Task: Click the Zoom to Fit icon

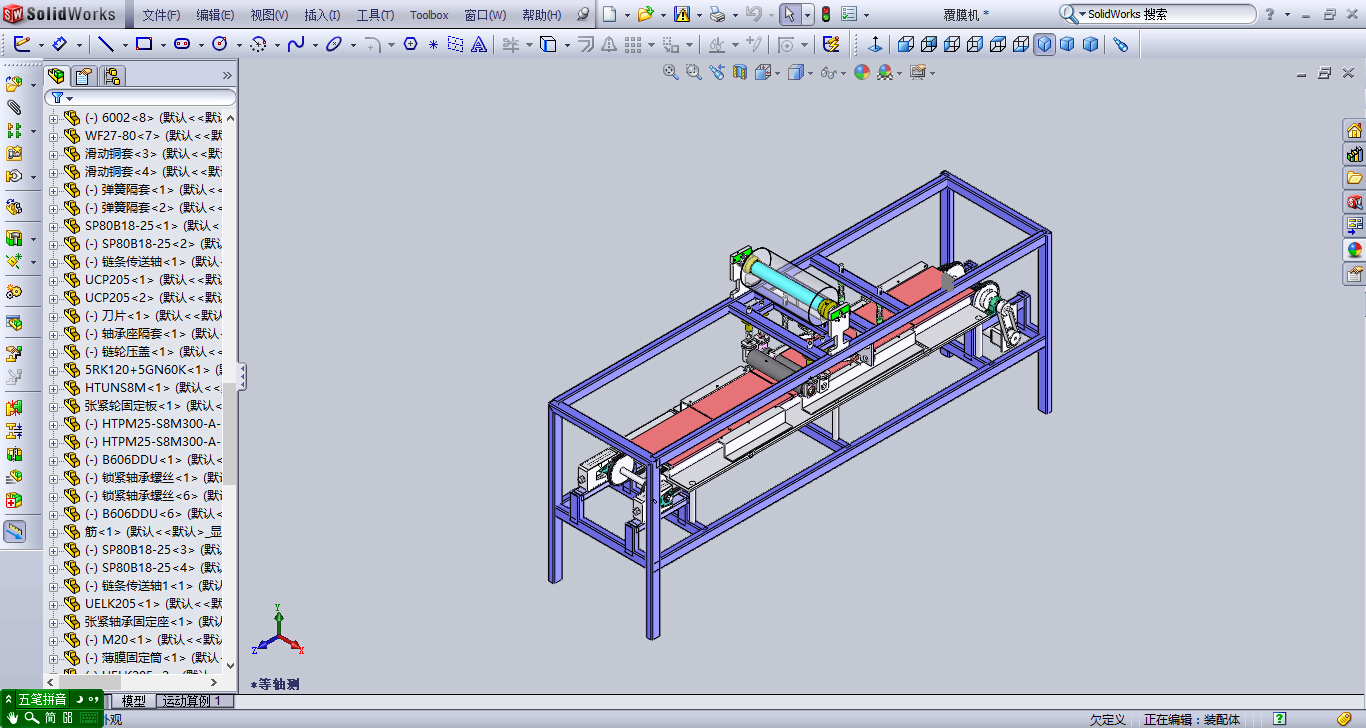Action: (671, 72)
